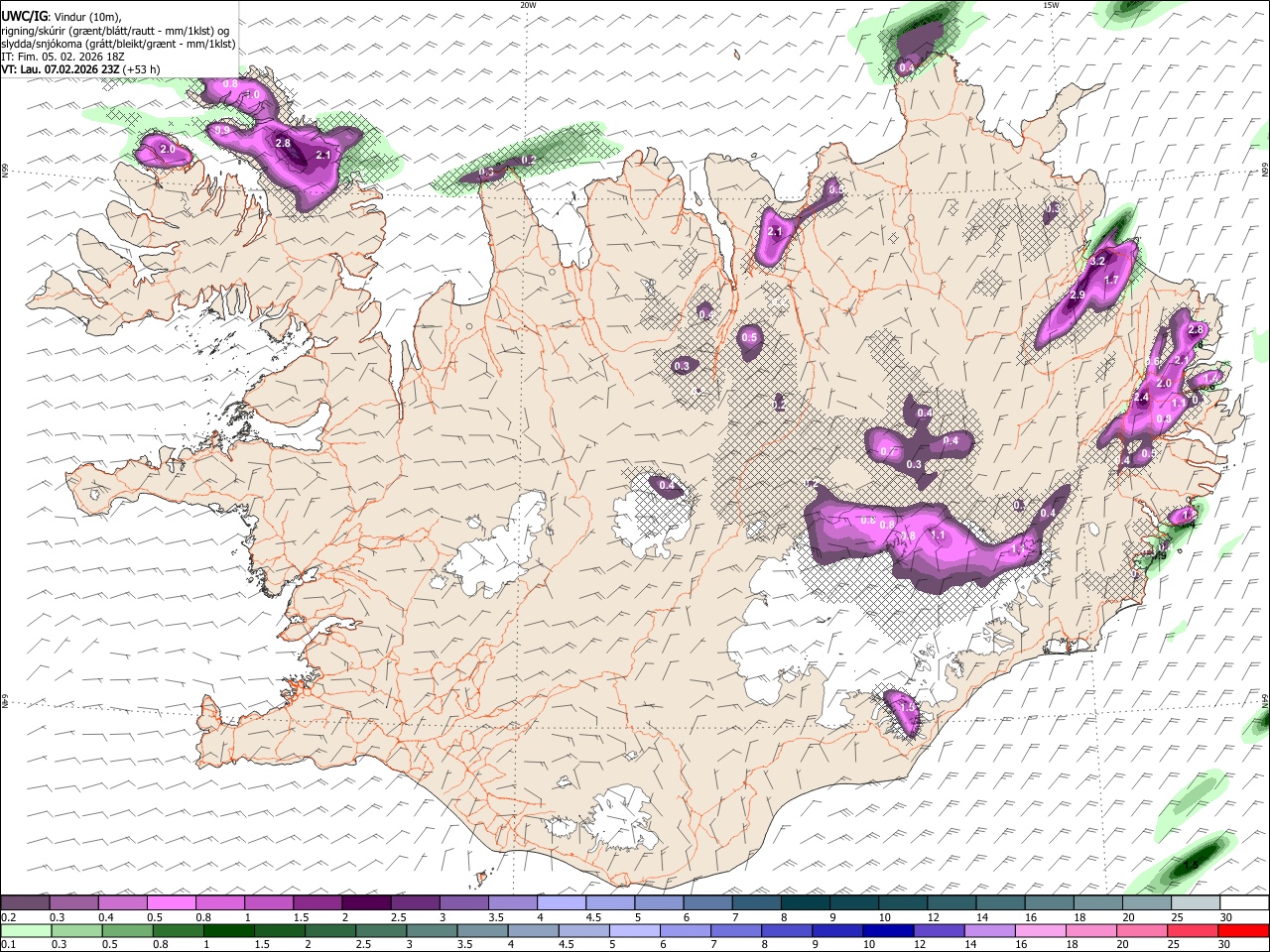This screenshot has height=952, width=1270.
Task: Click the '3.2' precipitation value in the east
Action: pyautogui.click(x=1097, y=261)
